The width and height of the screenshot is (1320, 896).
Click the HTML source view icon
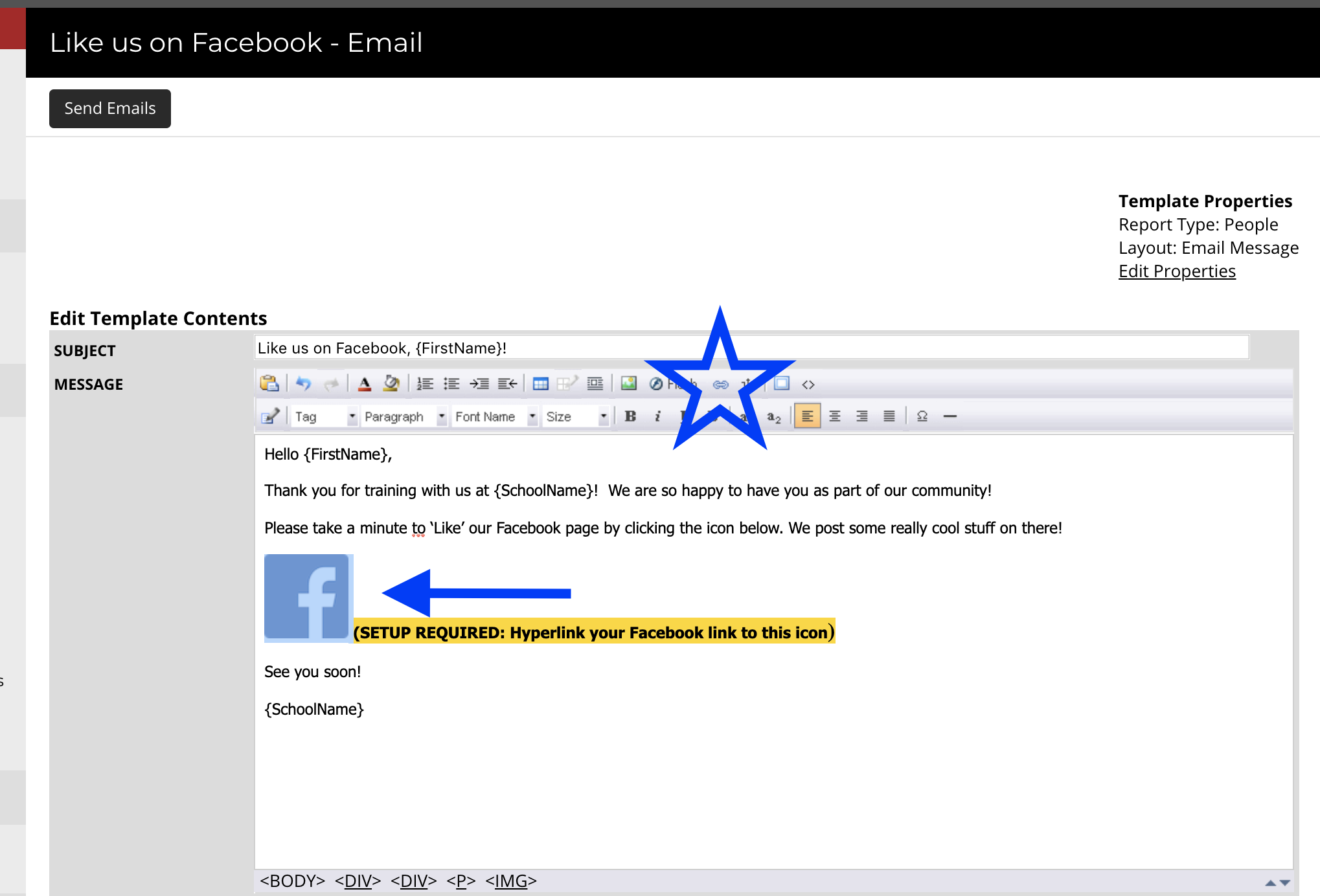point(808,384)
